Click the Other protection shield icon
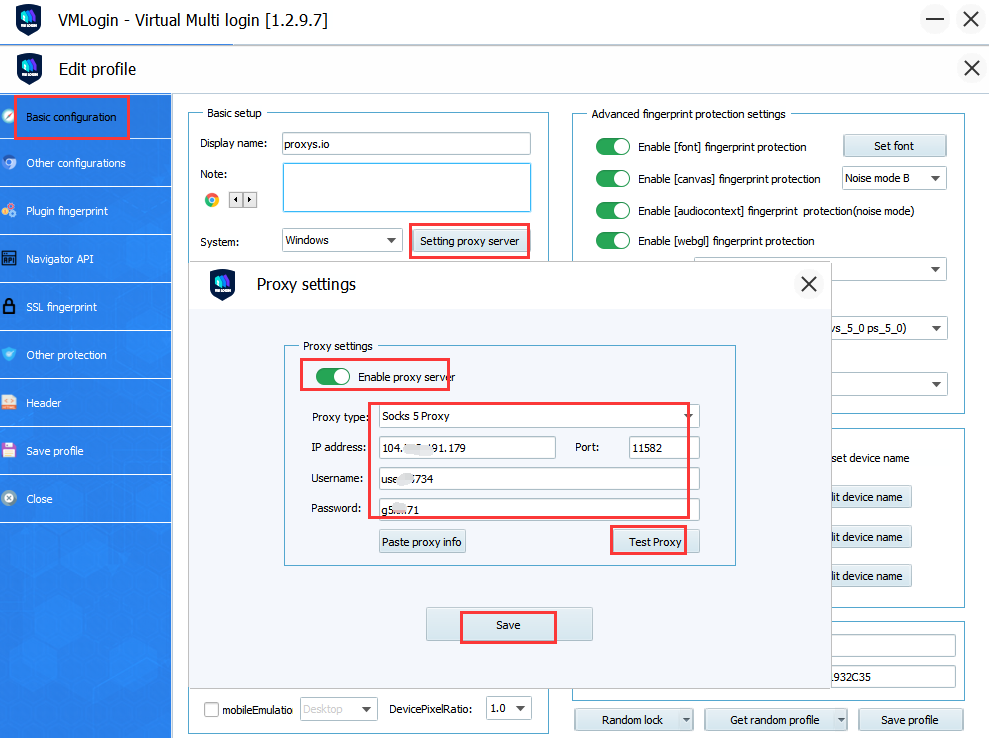This screenshot has height=738, width=989. 9,355
